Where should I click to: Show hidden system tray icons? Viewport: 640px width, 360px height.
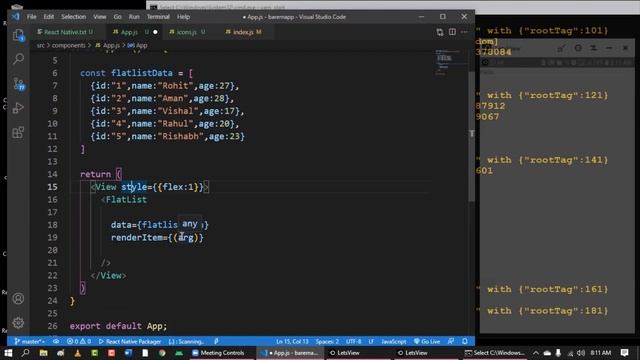[536, 353]
